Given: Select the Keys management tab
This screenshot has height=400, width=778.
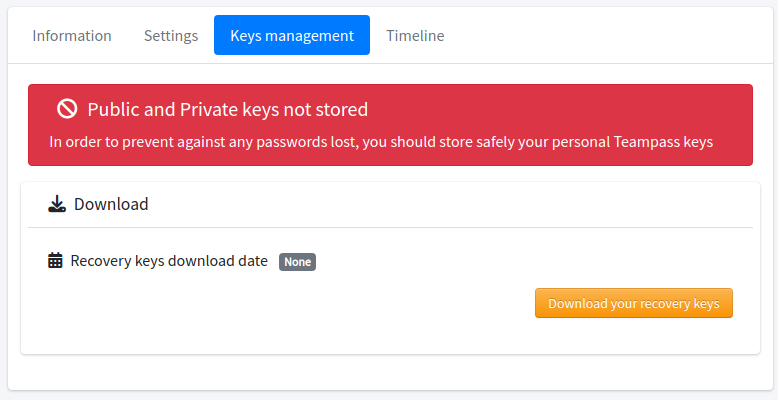Looking at the screenshot, I should click(x=292, y=35).
